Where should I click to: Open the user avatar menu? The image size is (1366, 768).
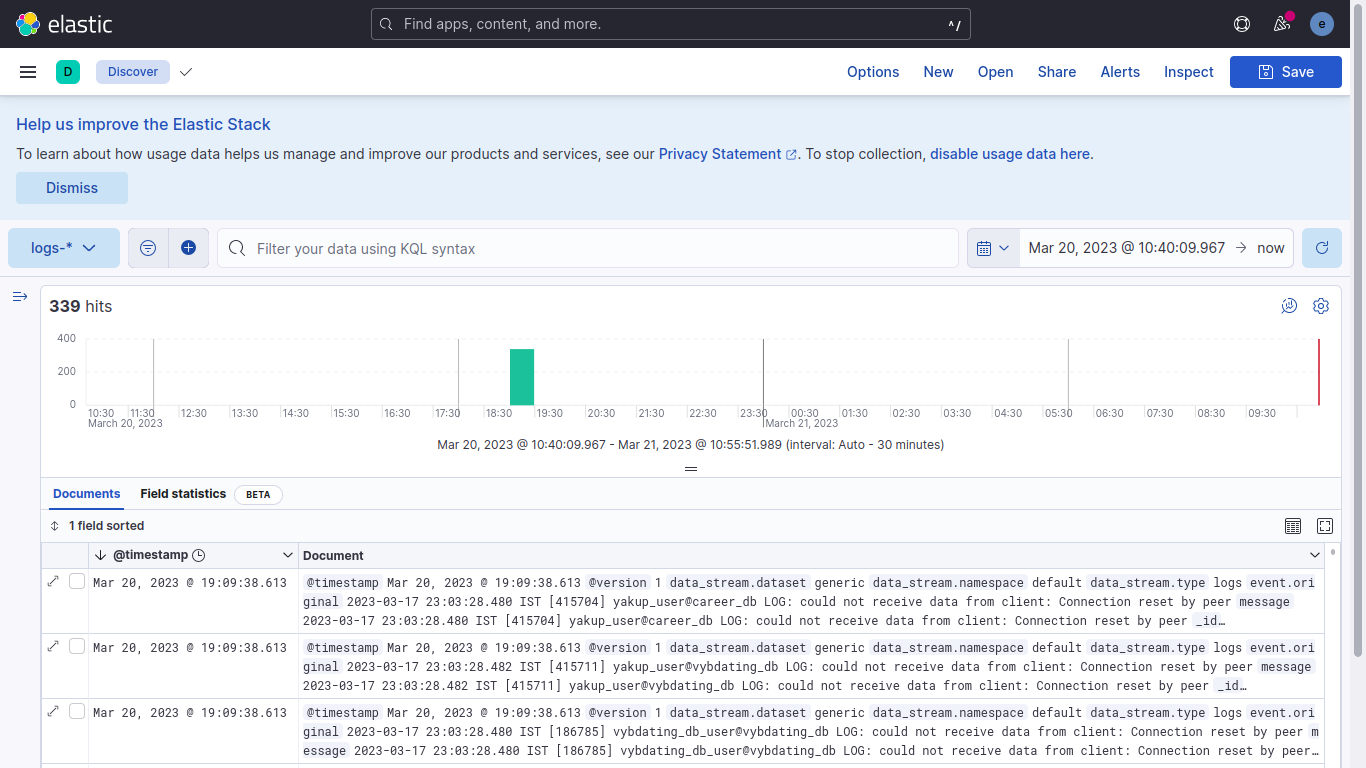[1322, 24]
